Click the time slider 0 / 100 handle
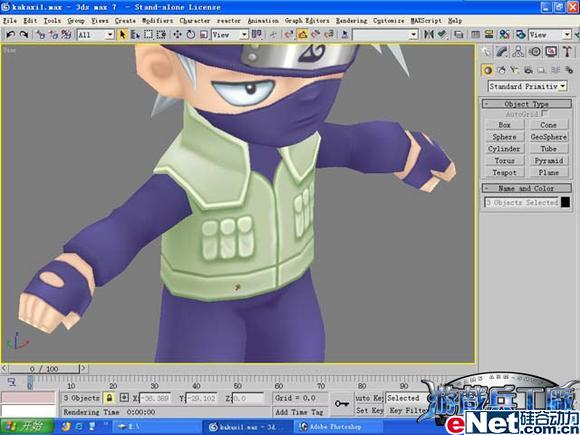 (44, 369)
